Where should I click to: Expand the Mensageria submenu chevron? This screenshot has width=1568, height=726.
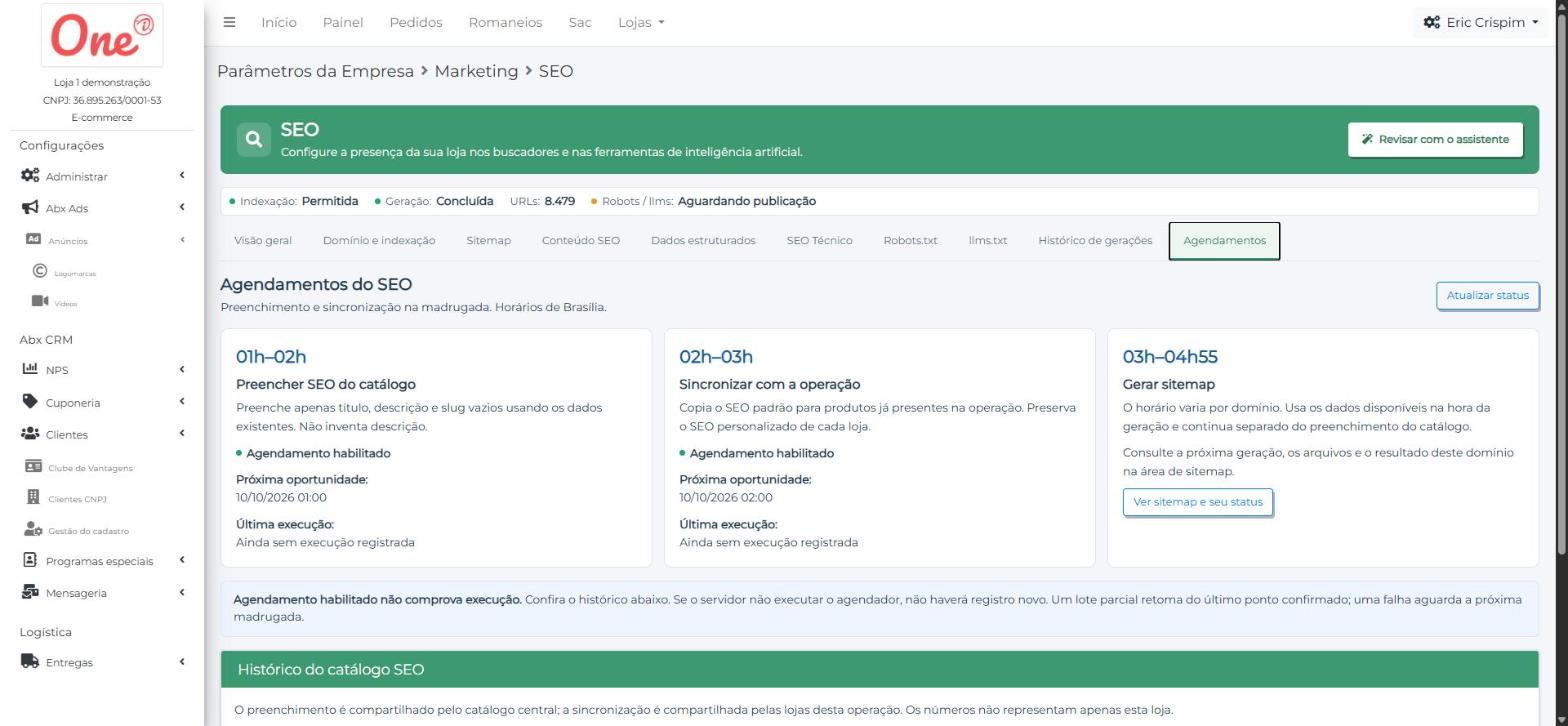click(x=182, y=592)
